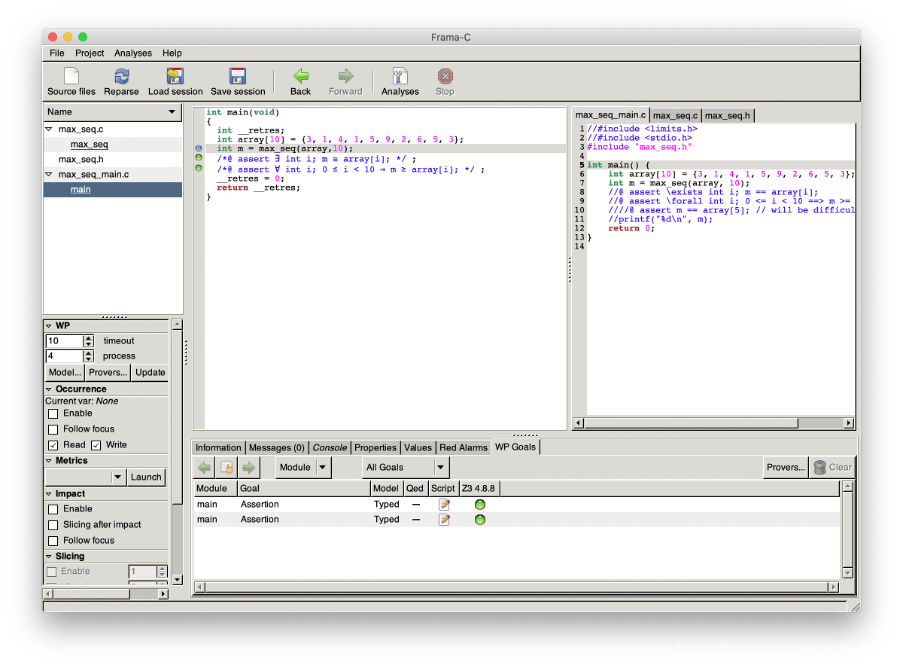Image resolution: width=904 pixels, height=668 pixels.
Task: Switch to the Console tab
Action: click(x=330, y=448)
